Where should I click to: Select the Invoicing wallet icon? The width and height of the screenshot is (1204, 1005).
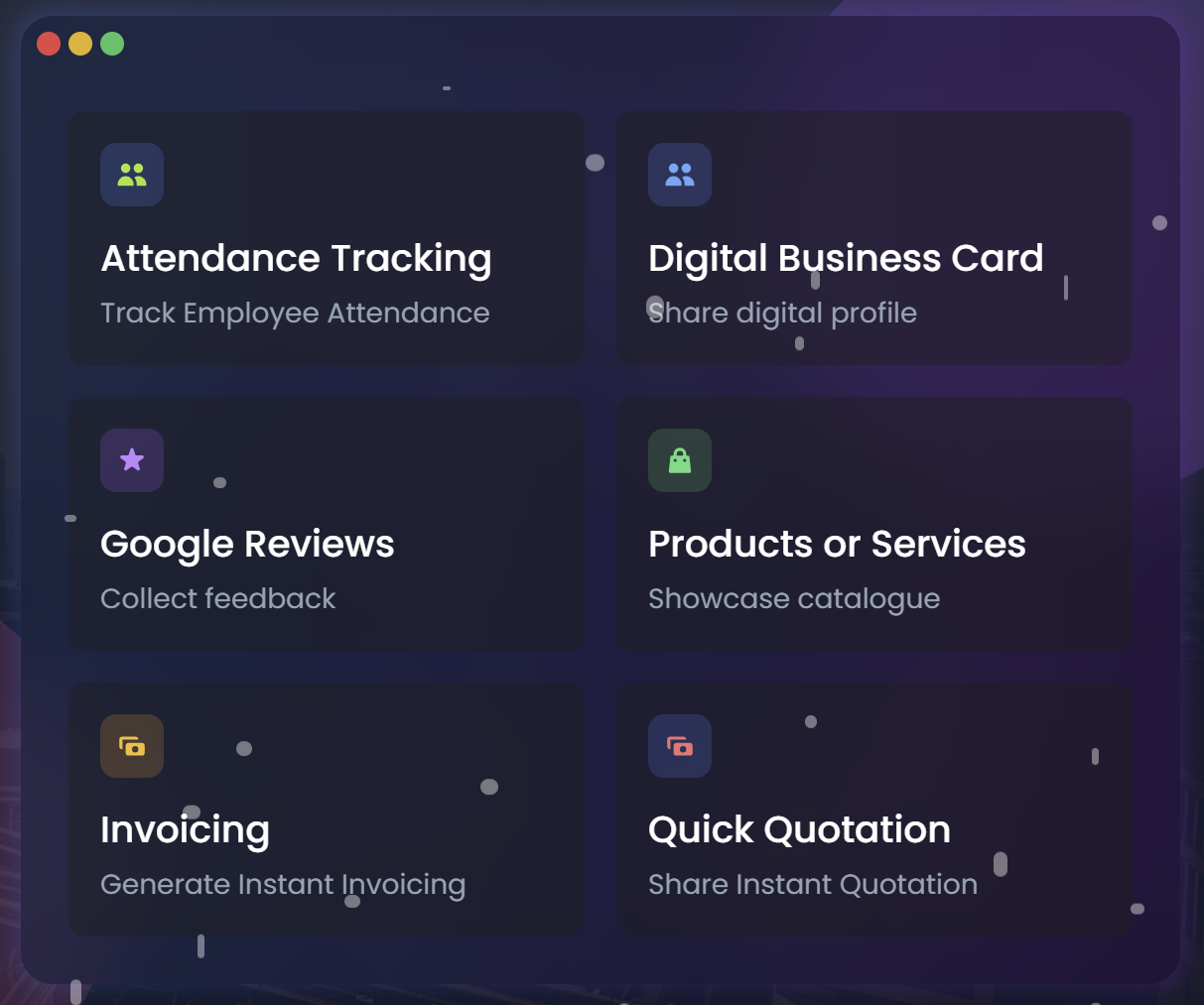(x=132, y=745)
